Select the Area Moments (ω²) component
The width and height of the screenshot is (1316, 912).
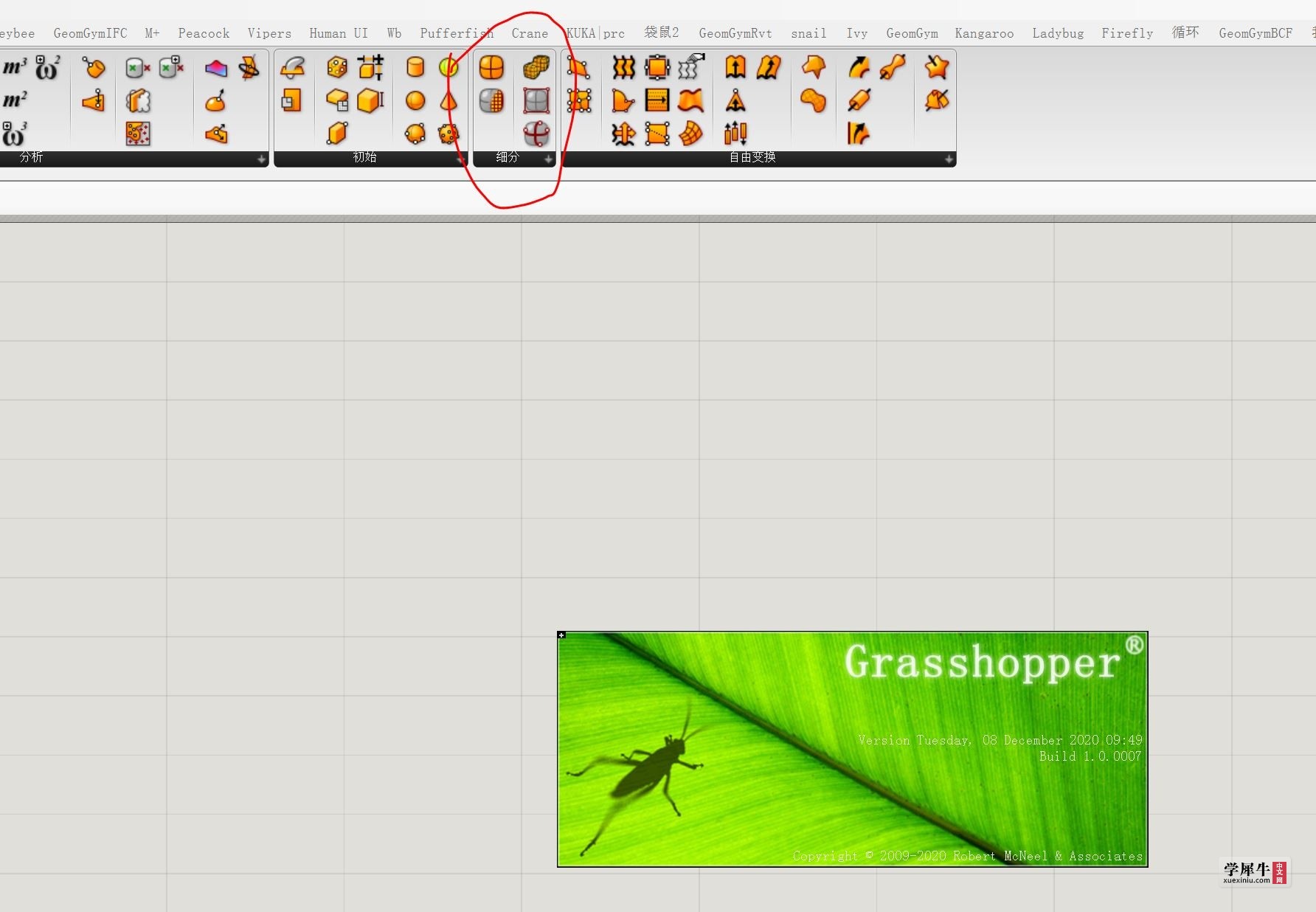point(48,68)
